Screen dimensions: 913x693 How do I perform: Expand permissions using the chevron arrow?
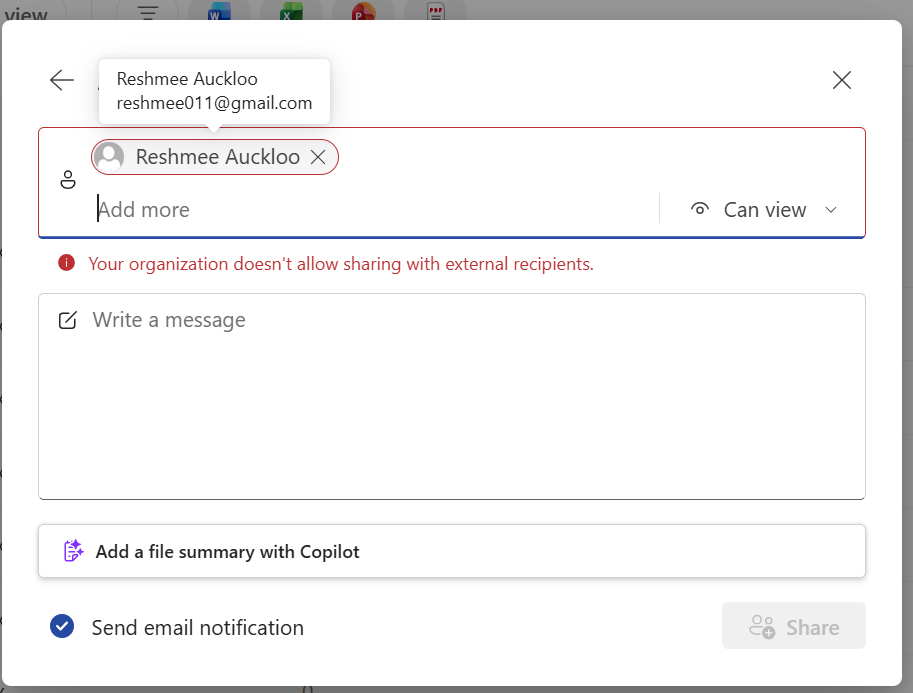(831, 210)
